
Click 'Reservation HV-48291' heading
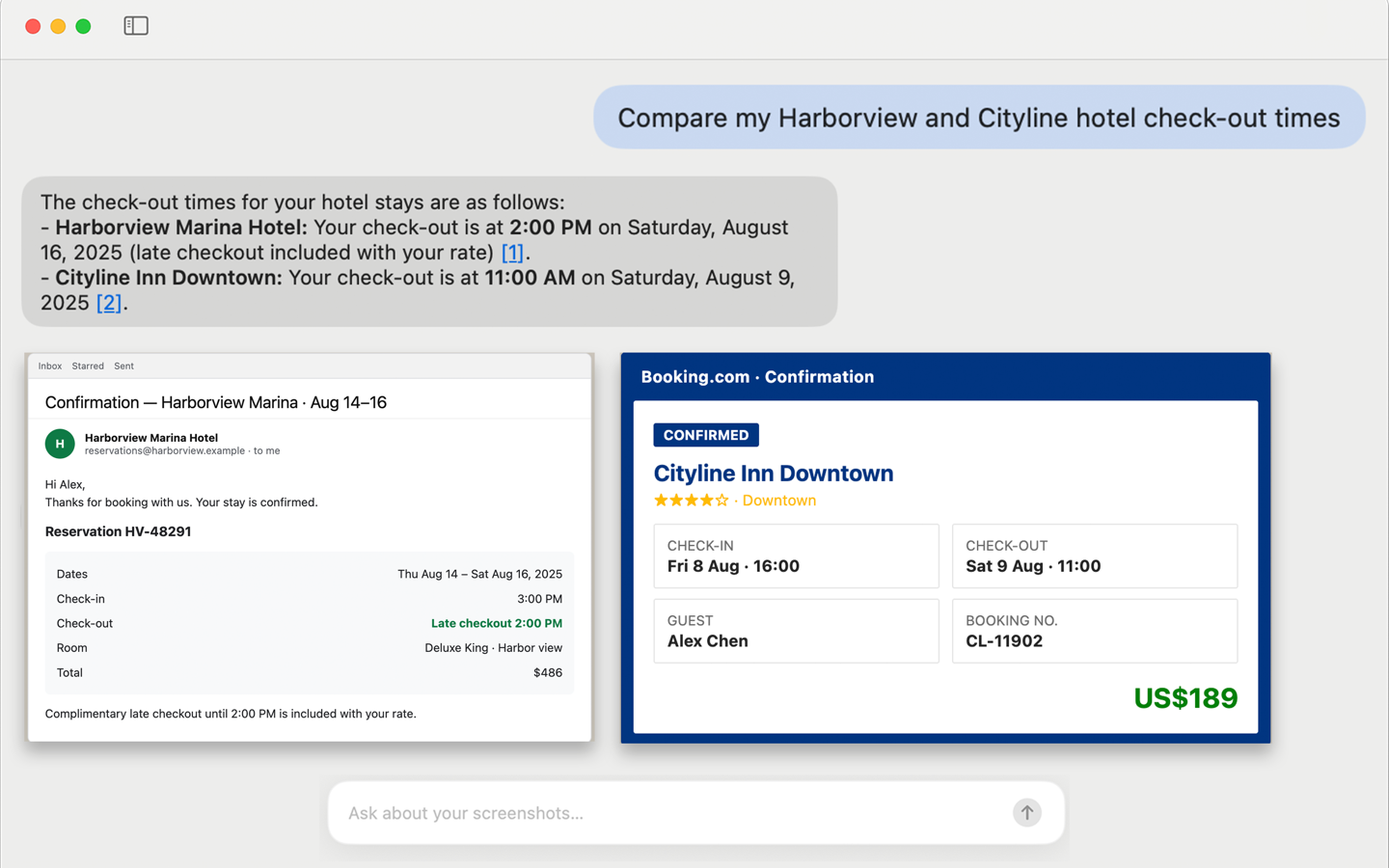119,531
